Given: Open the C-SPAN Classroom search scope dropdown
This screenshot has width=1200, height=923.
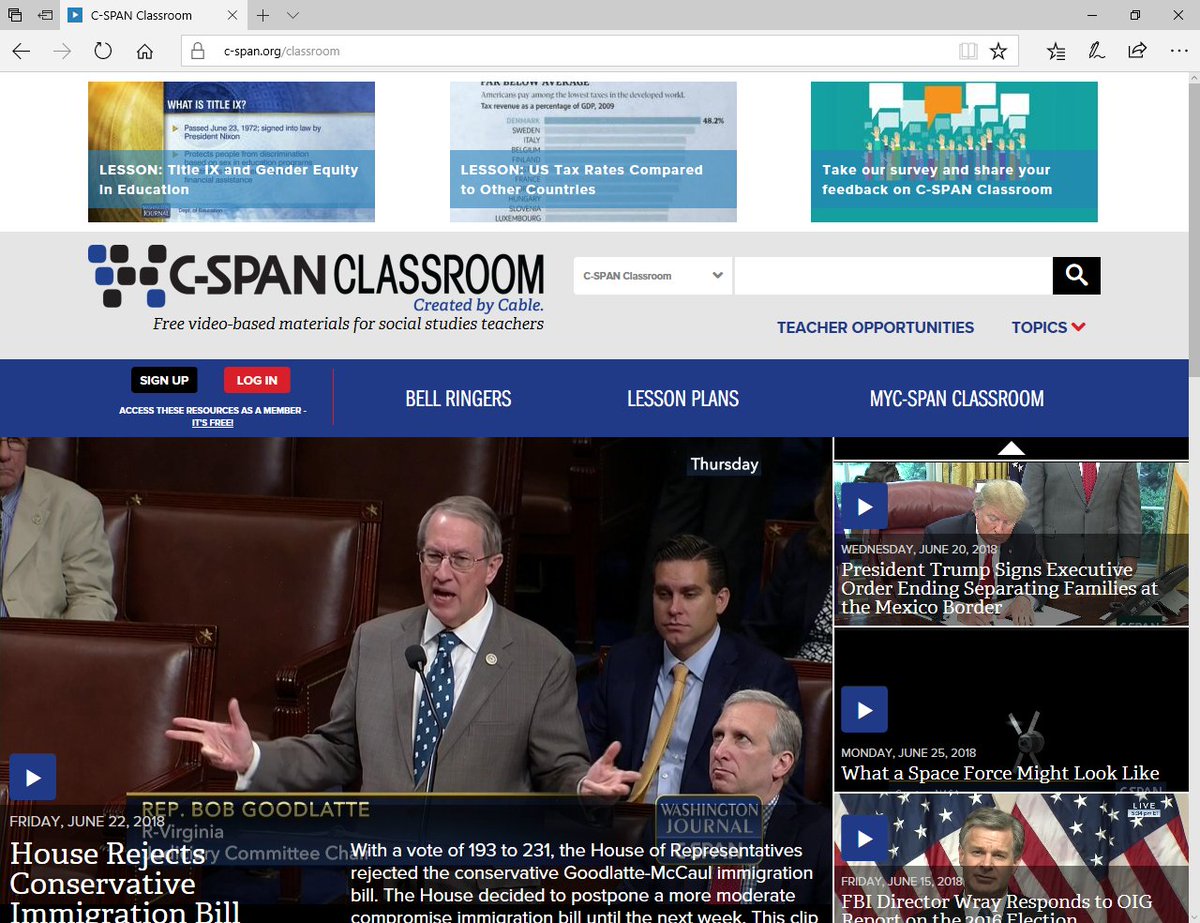Looking at the screenshot, I should point(652,276).
